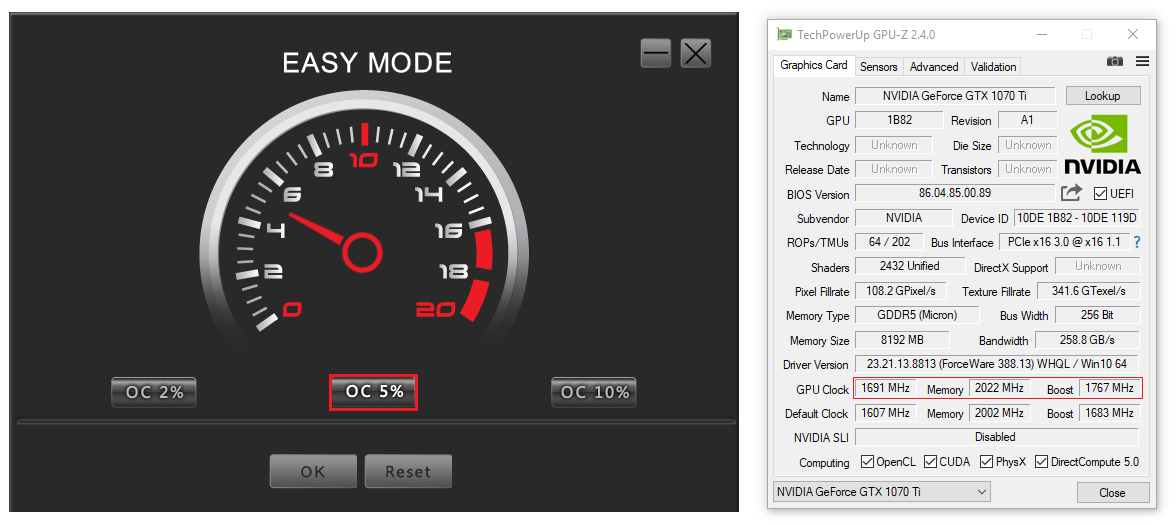Click the Close button in GPU-Z
1176x525 pixels.
click(1112, 492)
